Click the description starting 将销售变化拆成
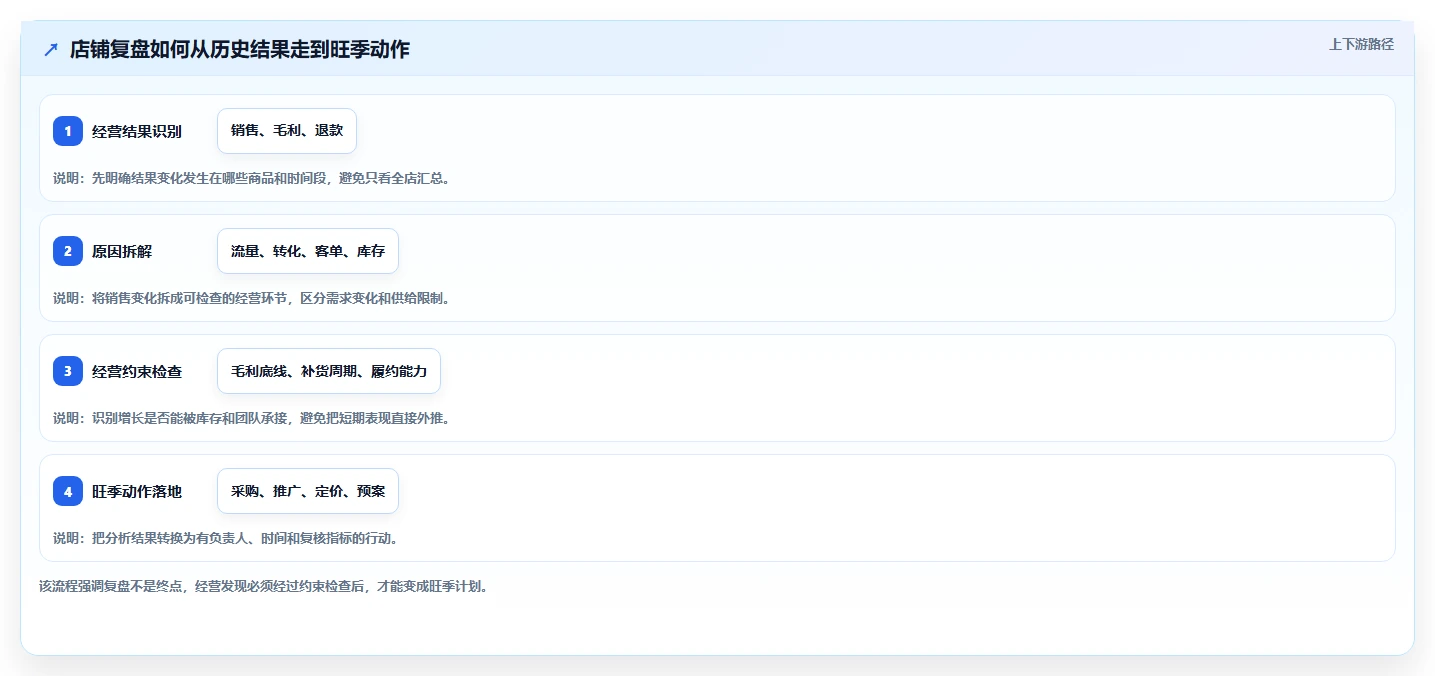Viewport: 1435px width, 676px height. tap(252, 298)
